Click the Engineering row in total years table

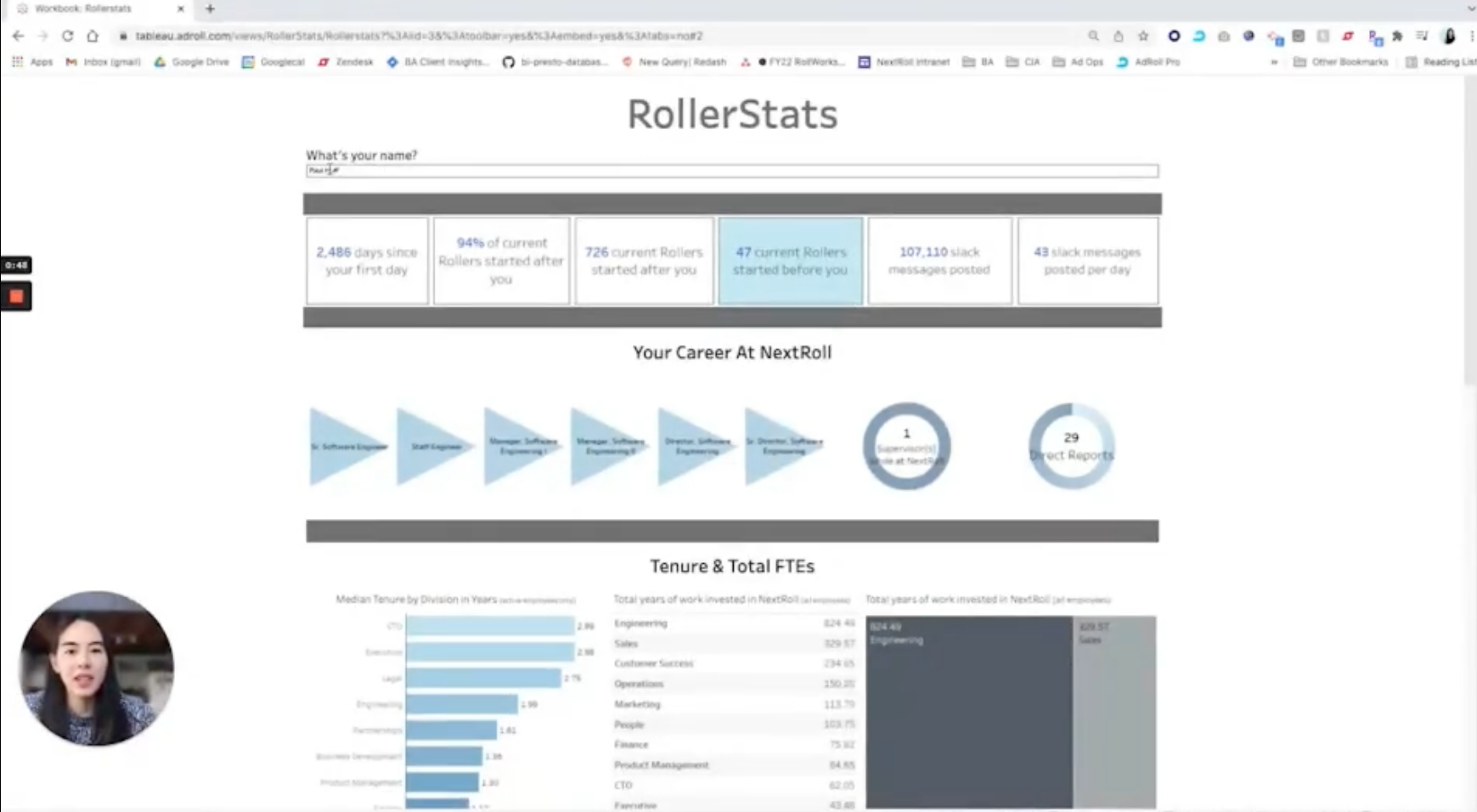pos(734,623)
